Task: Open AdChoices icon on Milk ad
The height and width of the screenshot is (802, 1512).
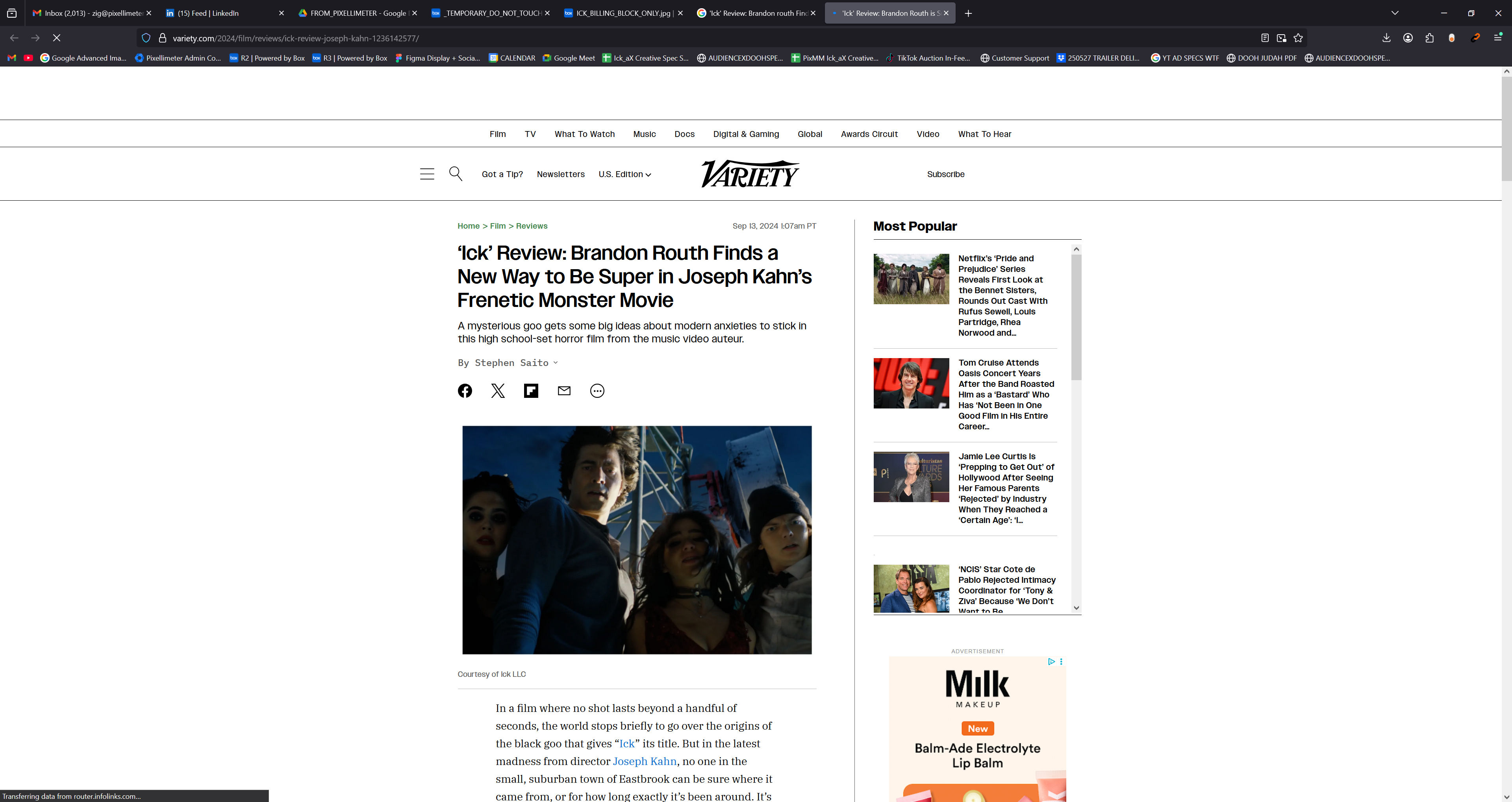Action: [x=1052, y=661]
